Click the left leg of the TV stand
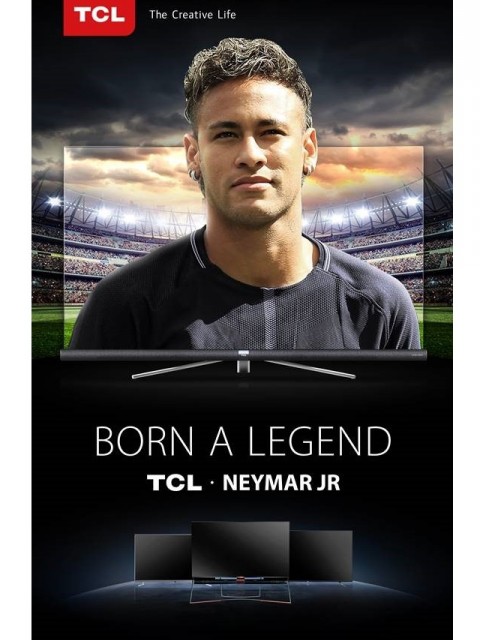 176,369
